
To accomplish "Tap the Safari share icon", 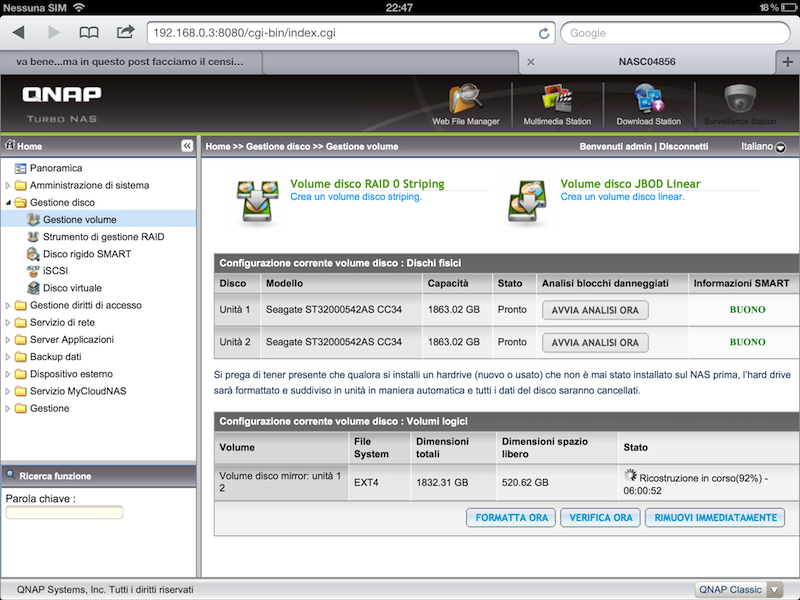I will (x=125, y=33).
